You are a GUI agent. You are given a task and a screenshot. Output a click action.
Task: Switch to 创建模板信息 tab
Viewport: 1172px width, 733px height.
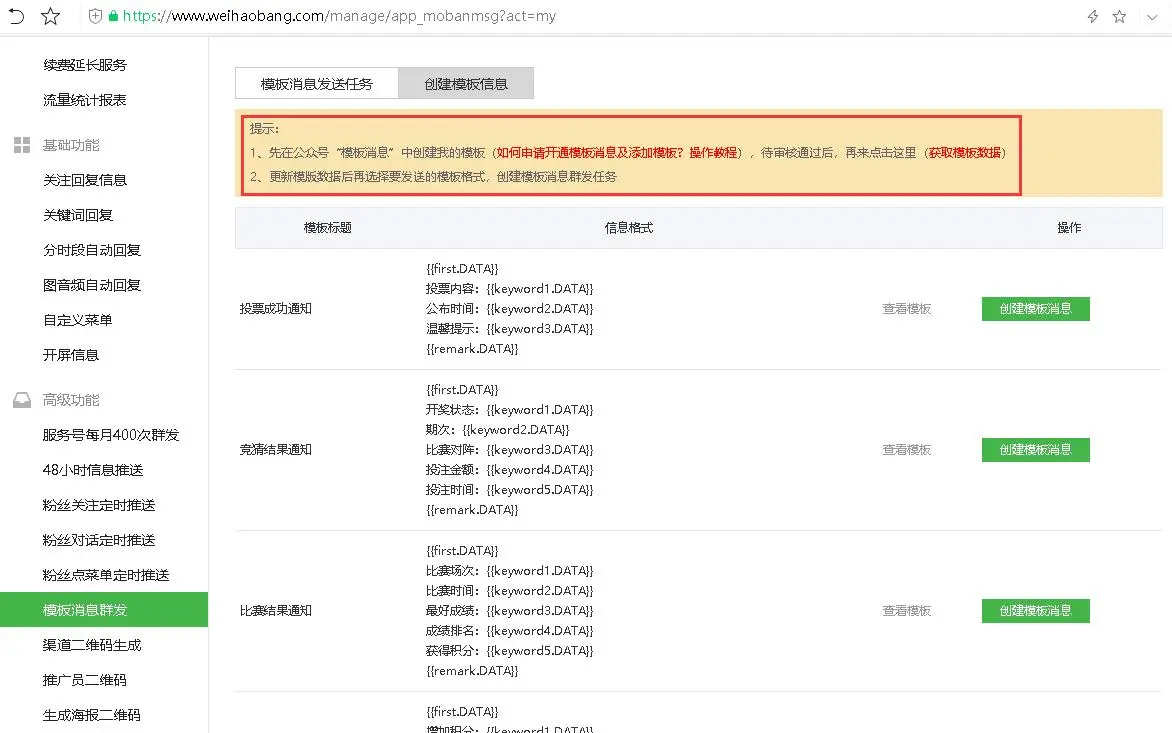(466, 84)
